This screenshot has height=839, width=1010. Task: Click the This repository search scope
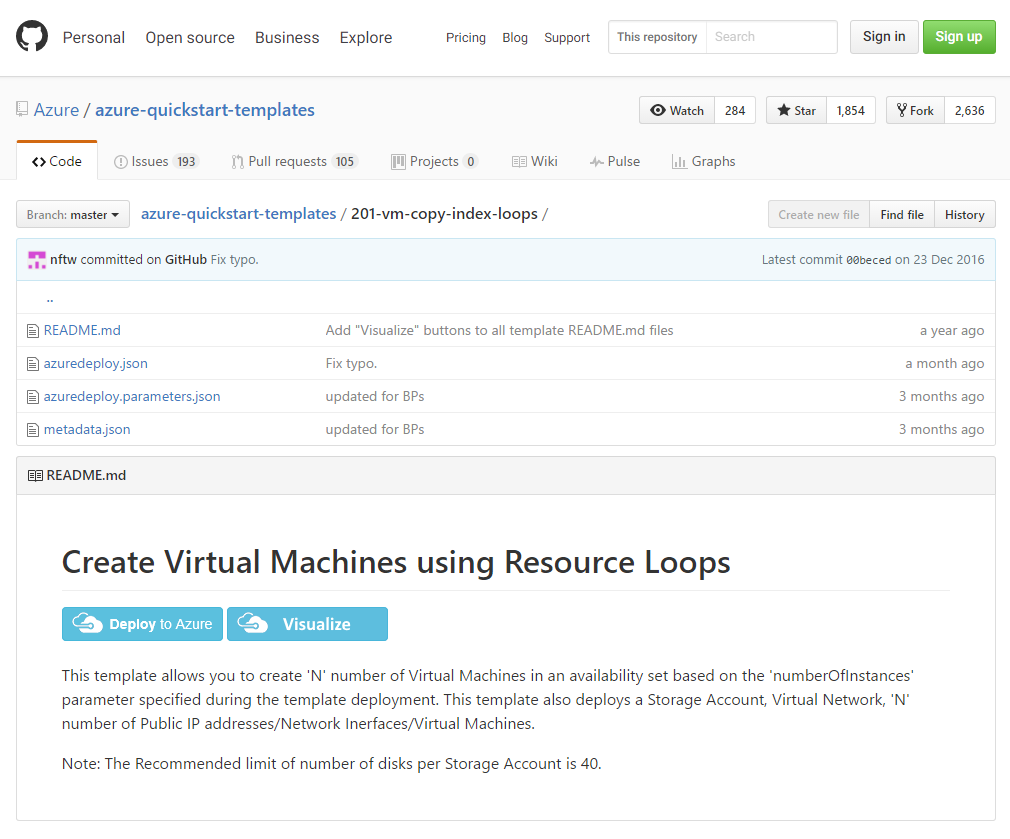click(657, 37)
